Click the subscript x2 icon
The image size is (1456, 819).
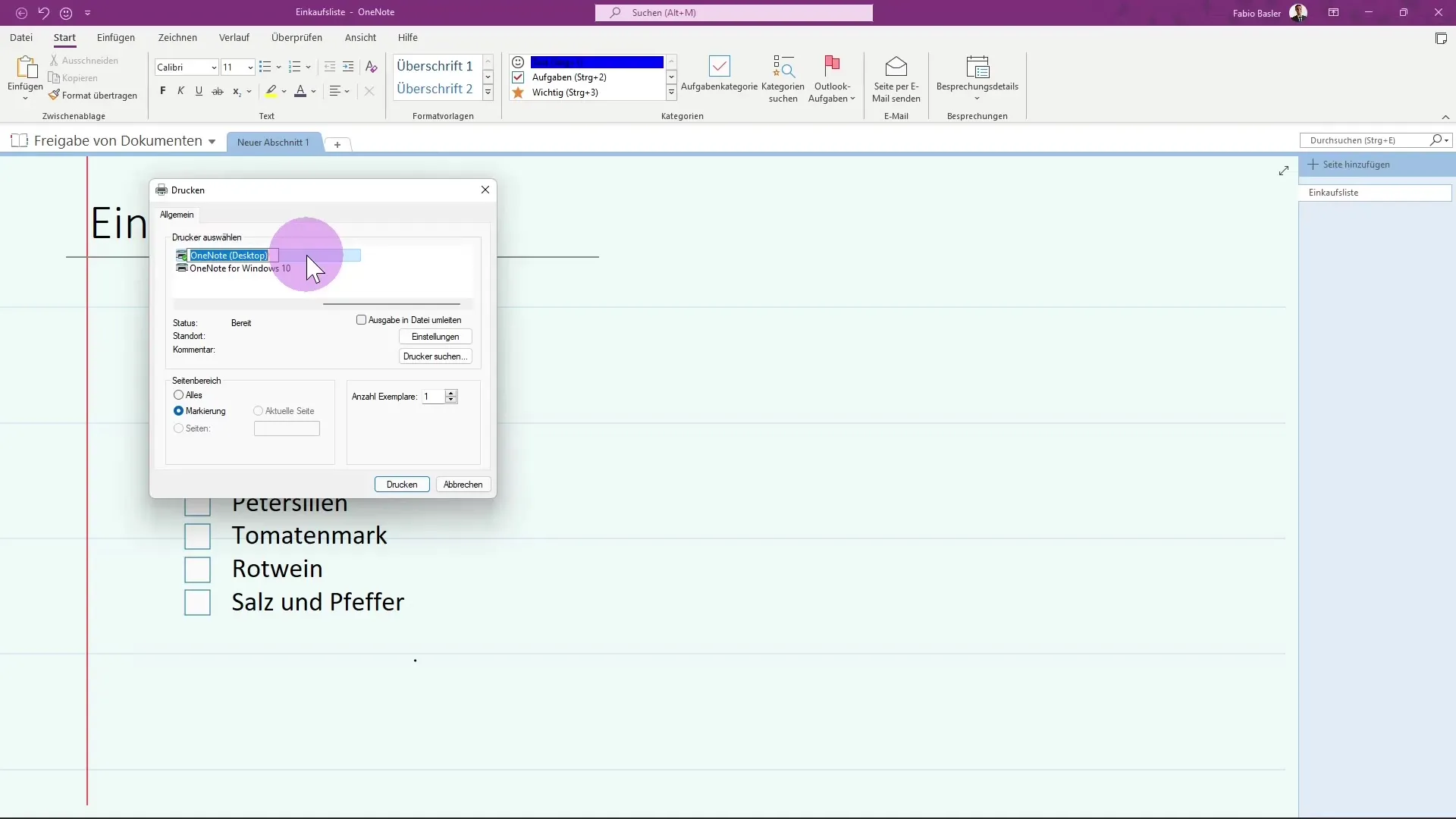(237, 91)
